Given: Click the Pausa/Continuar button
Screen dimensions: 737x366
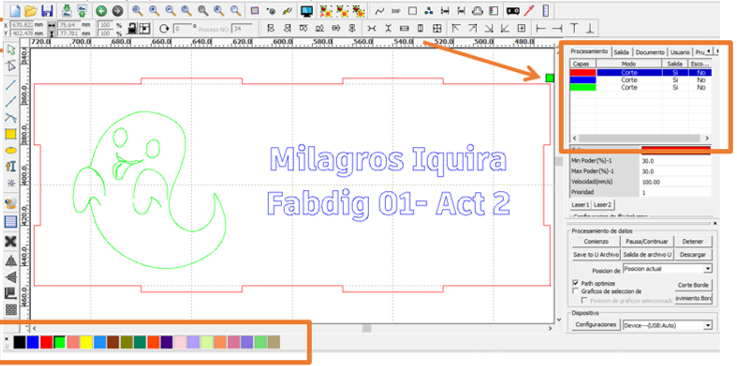Looking at the screenshot, I should click(x=647, y=241).
